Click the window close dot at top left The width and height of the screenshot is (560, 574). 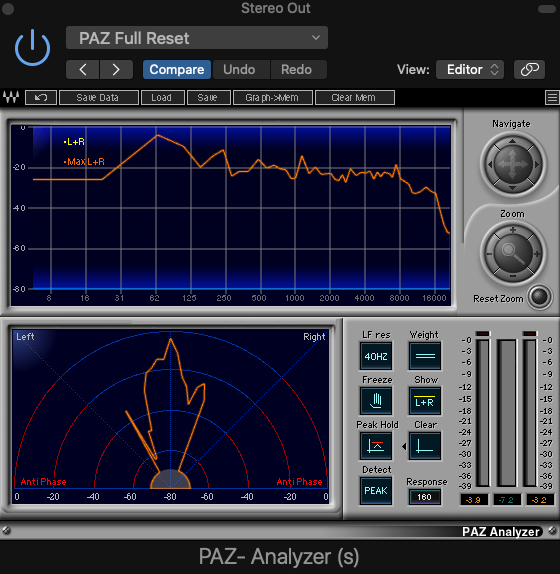8,9
